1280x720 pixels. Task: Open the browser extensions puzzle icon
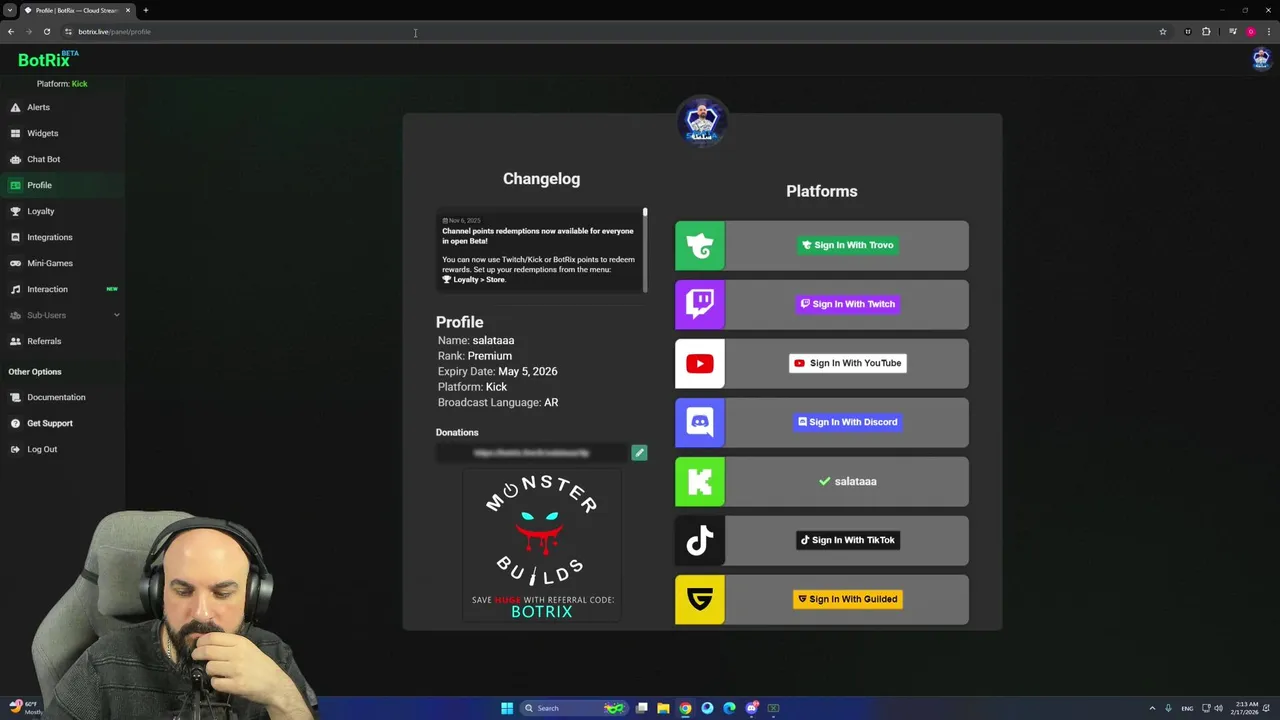point(1206,32)
